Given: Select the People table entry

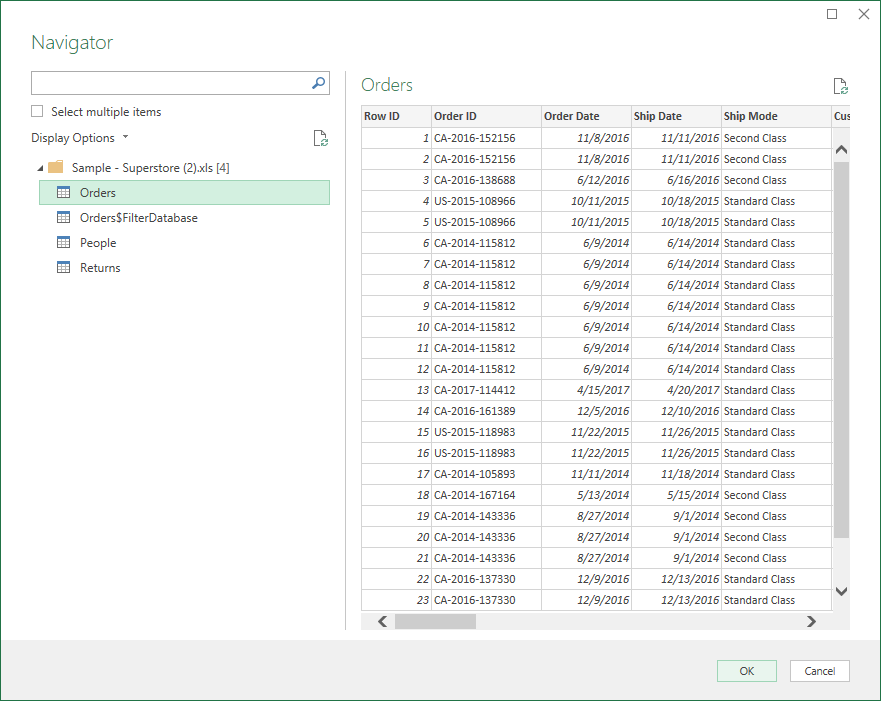Looking at the screenshot, I should point(100,242).
